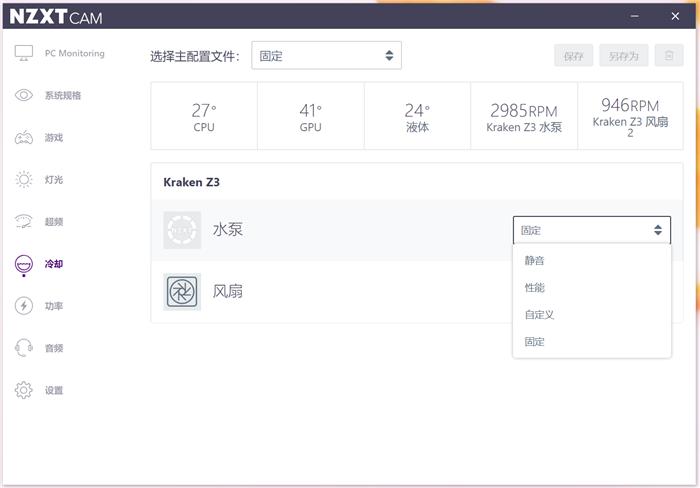Click the 风扇 fan icon
700x488 pixels.
tap(182, 292)
